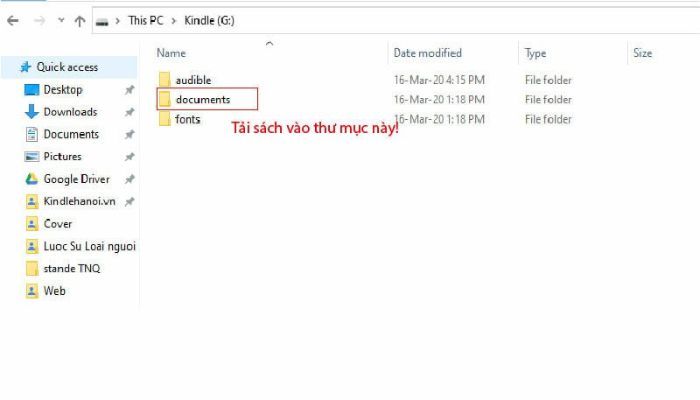The image size is (700, 400).
Task: Click the stande TNQ folder icon
Action: [32, 268]
